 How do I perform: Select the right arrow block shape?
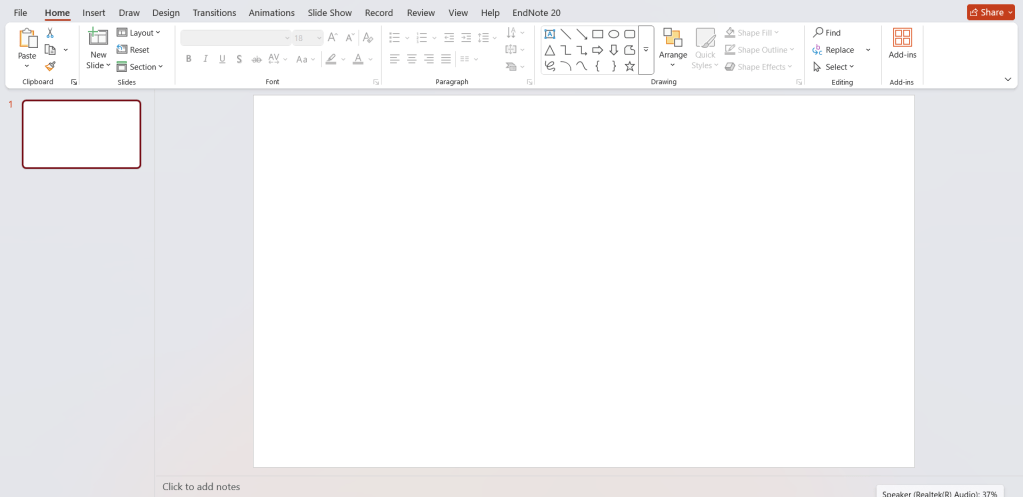598,50
